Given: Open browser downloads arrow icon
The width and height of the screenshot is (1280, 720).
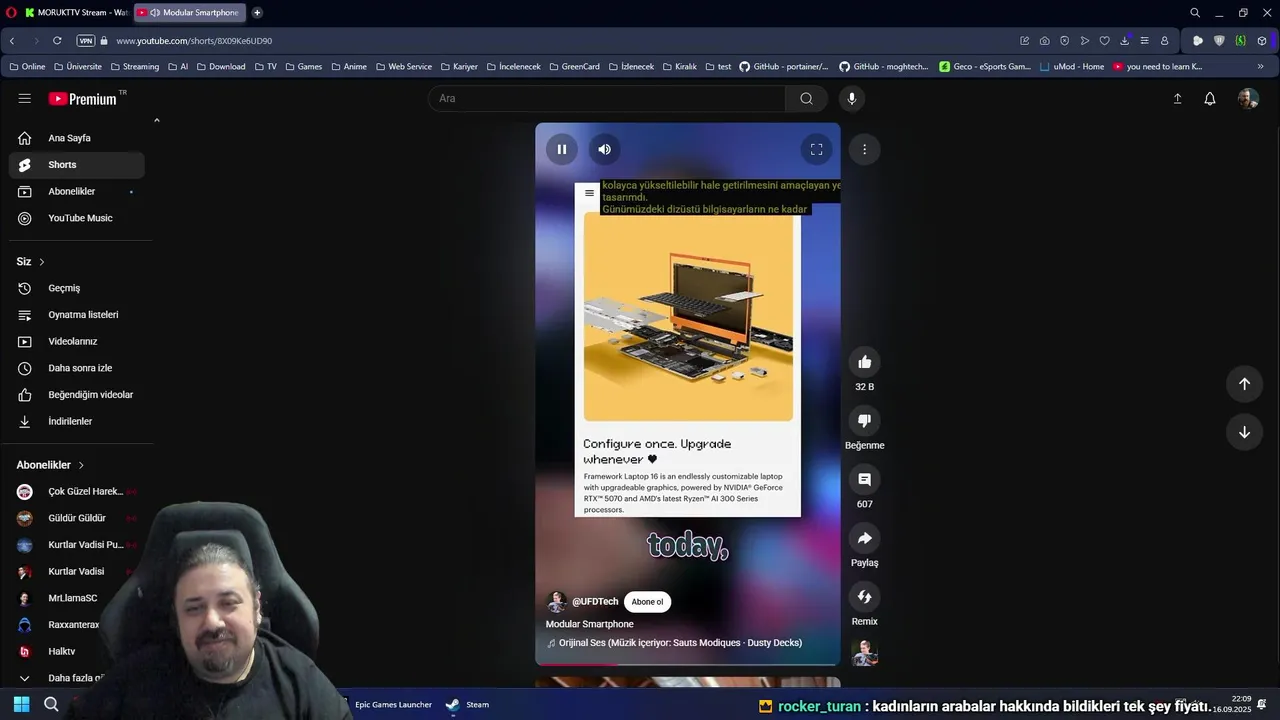Looking at the screenshot, I should [1124, 41].
